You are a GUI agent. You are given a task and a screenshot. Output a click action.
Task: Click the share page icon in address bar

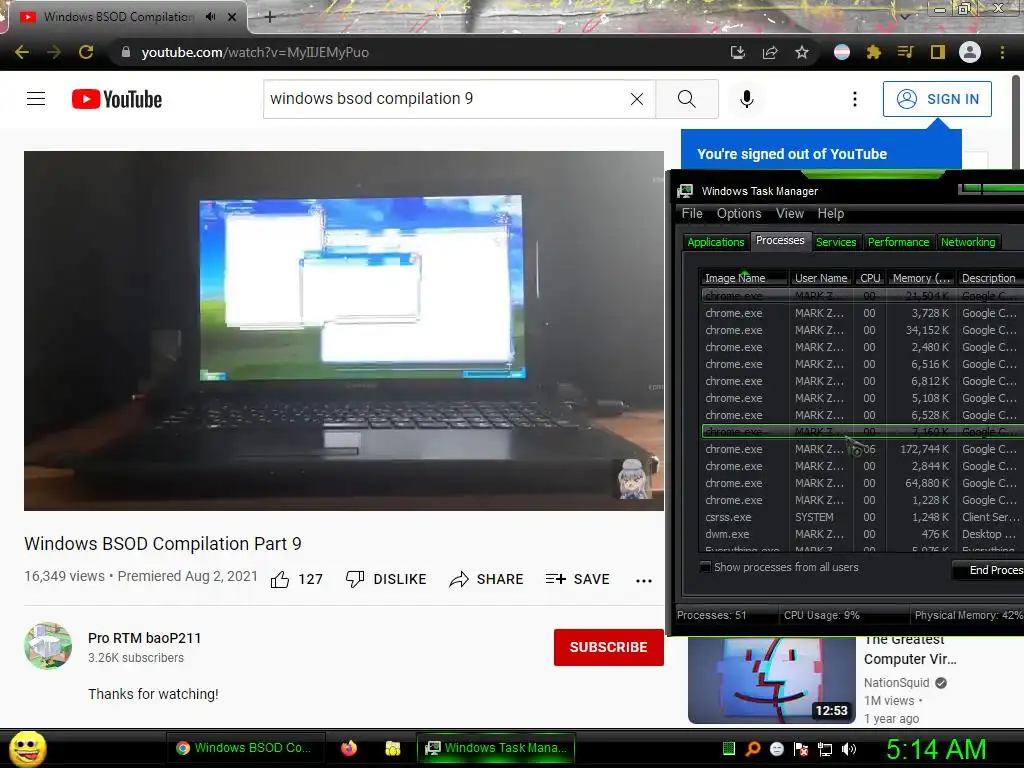point(770,52)
